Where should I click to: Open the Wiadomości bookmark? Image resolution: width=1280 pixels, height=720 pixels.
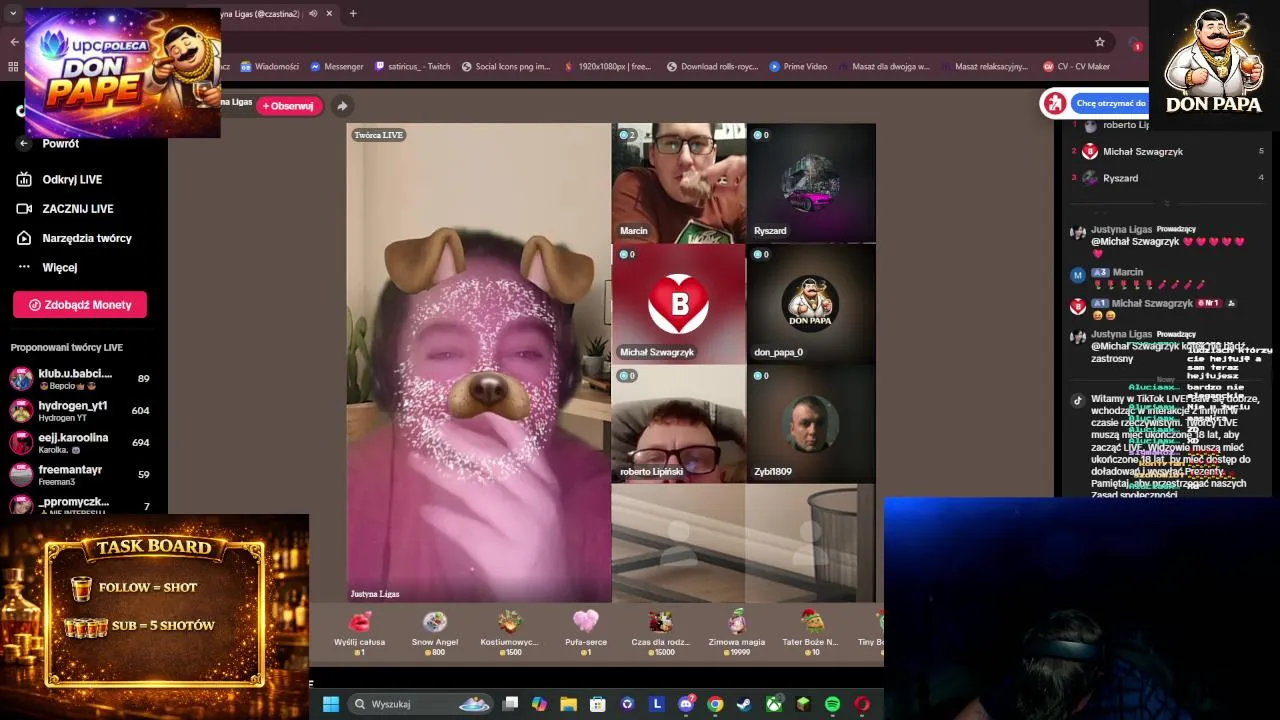269,67
